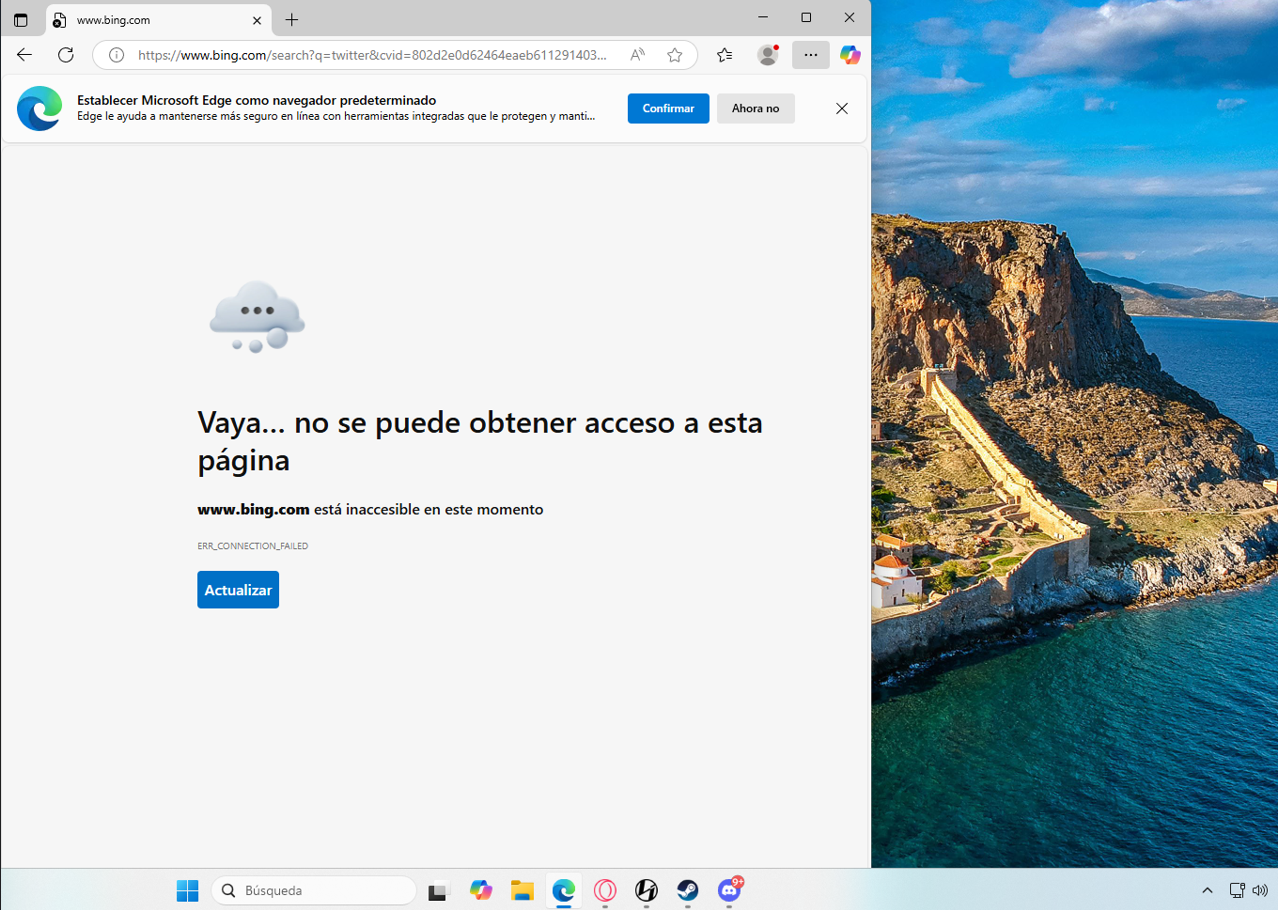Open a new tab with the plus button
The height and width of the screenshot is (910, 1278).
(292, 20)
